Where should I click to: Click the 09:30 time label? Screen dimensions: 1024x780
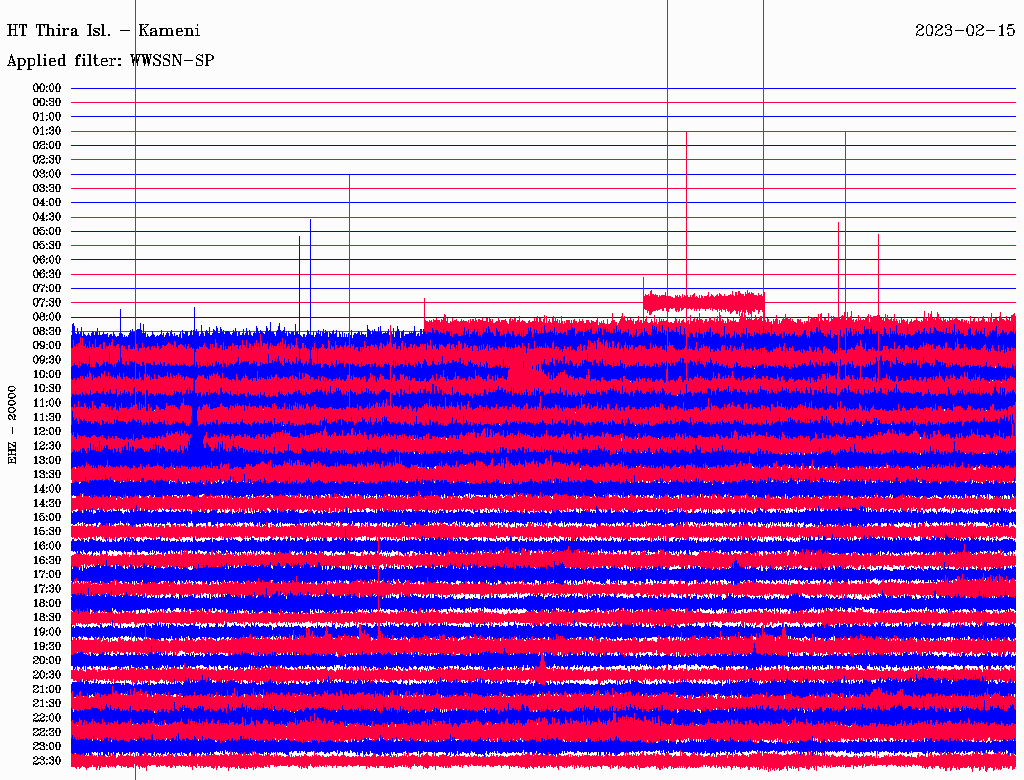coord(47,360)
